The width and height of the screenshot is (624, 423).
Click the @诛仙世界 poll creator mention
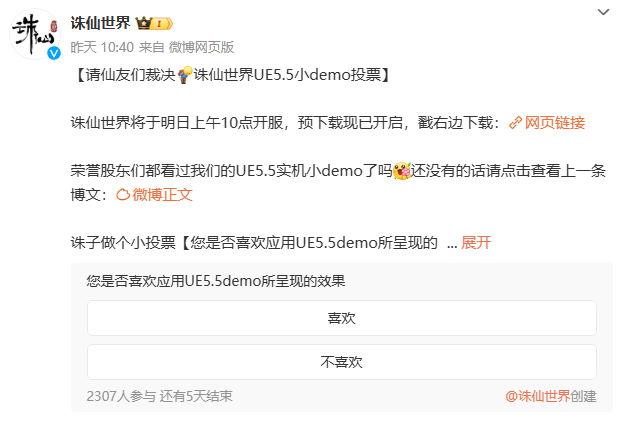click(538, 396)
